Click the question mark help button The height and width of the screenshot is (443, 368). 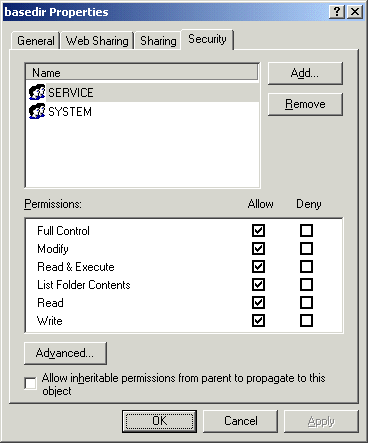(x=337, y=12)
